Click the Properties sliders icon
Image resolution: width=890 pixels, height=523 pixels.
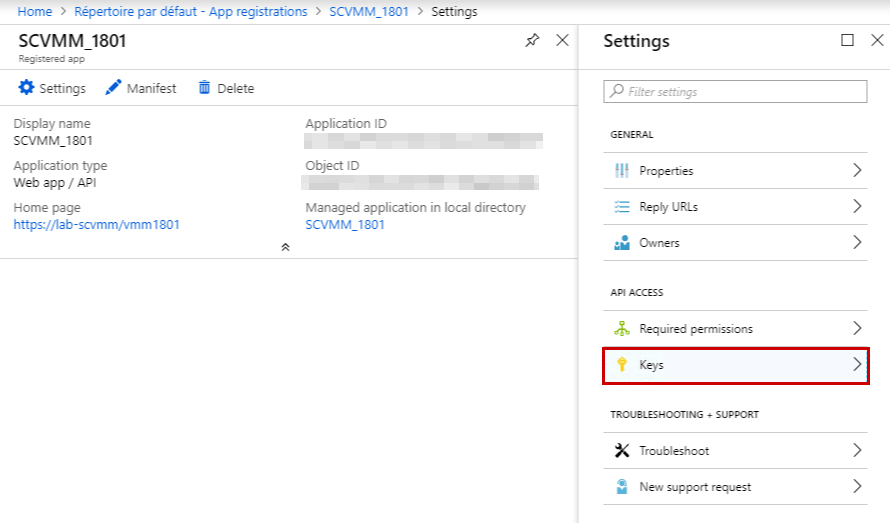622,170
